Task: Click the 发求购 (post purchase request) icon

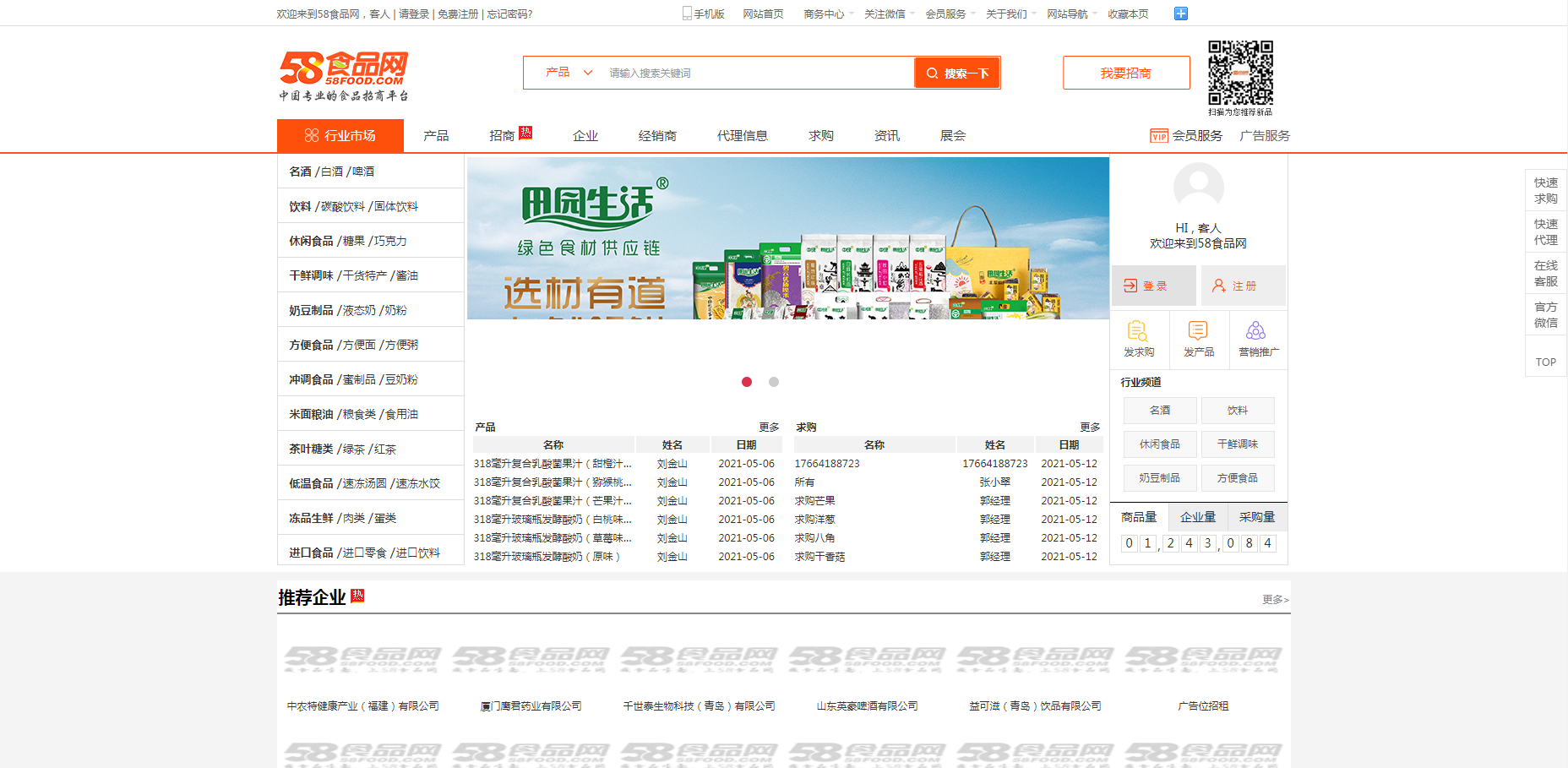Action: pyautogui.click(x=1139, y=335)
